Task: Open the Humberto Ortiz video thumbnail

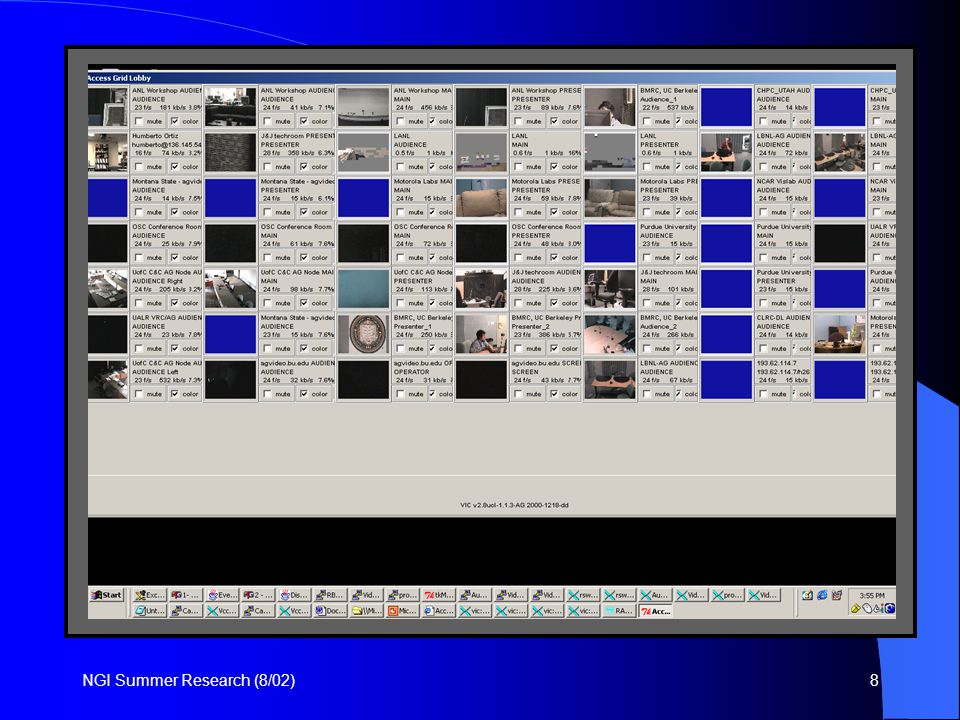Action: [108, 152]
